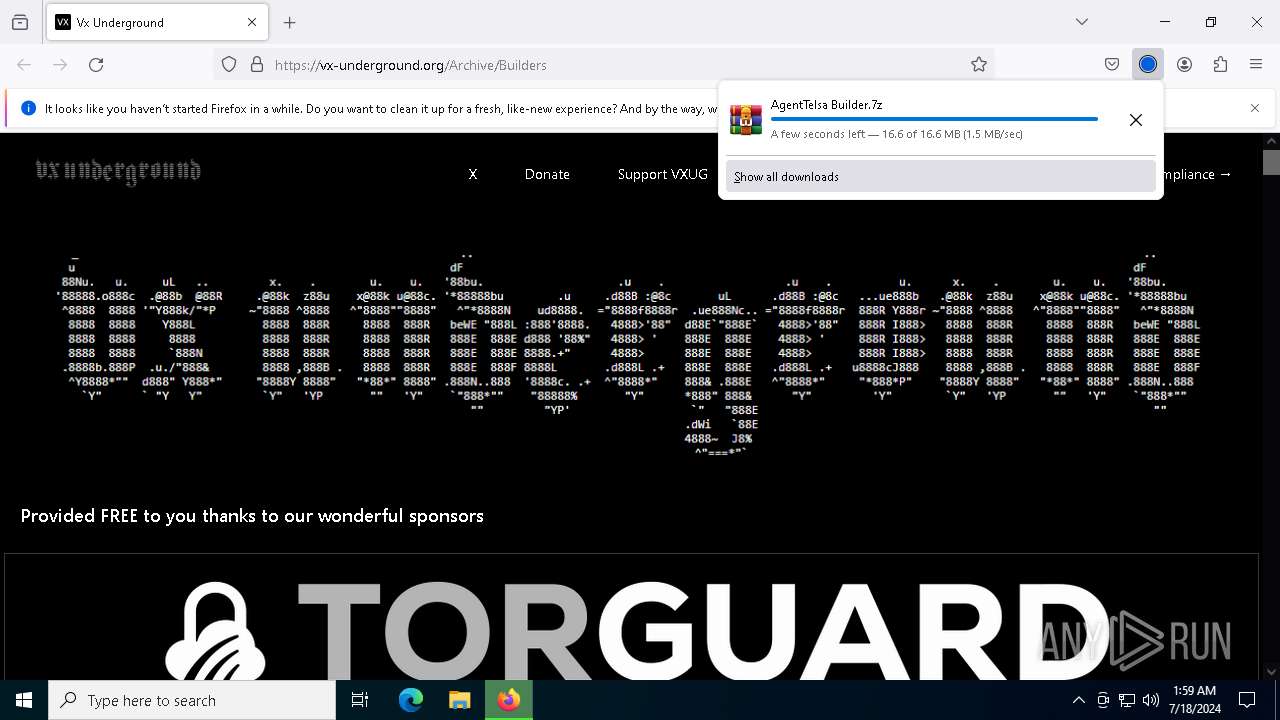The width and height of the screenshot is (1280, 720).
Task: Launch Microsoft Edge from taskbar
Action: (411, 700)
